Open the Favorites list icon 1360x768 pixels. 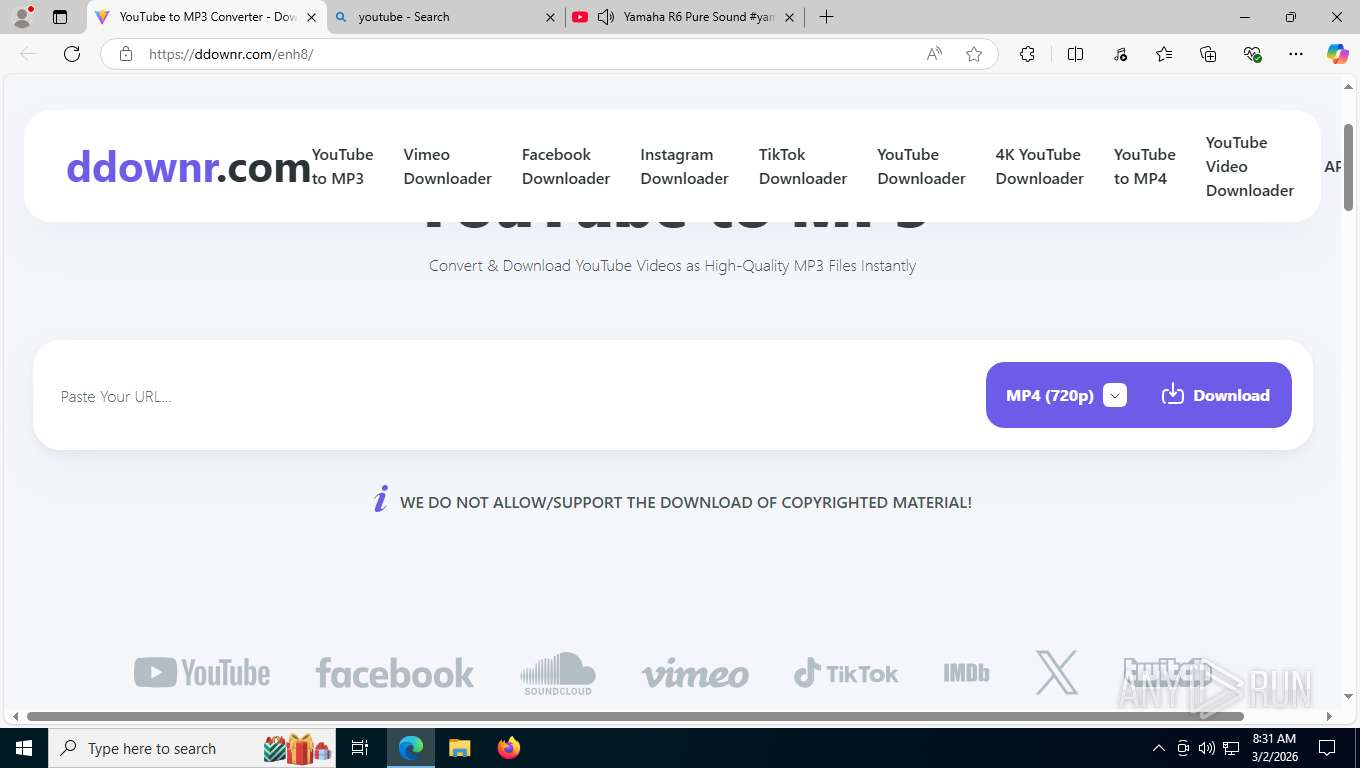click(1164, 54)
